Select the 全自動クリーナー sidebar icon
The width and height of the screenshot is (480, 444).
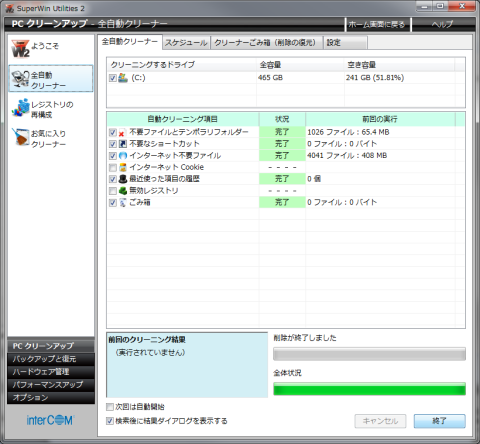point(20,79)
